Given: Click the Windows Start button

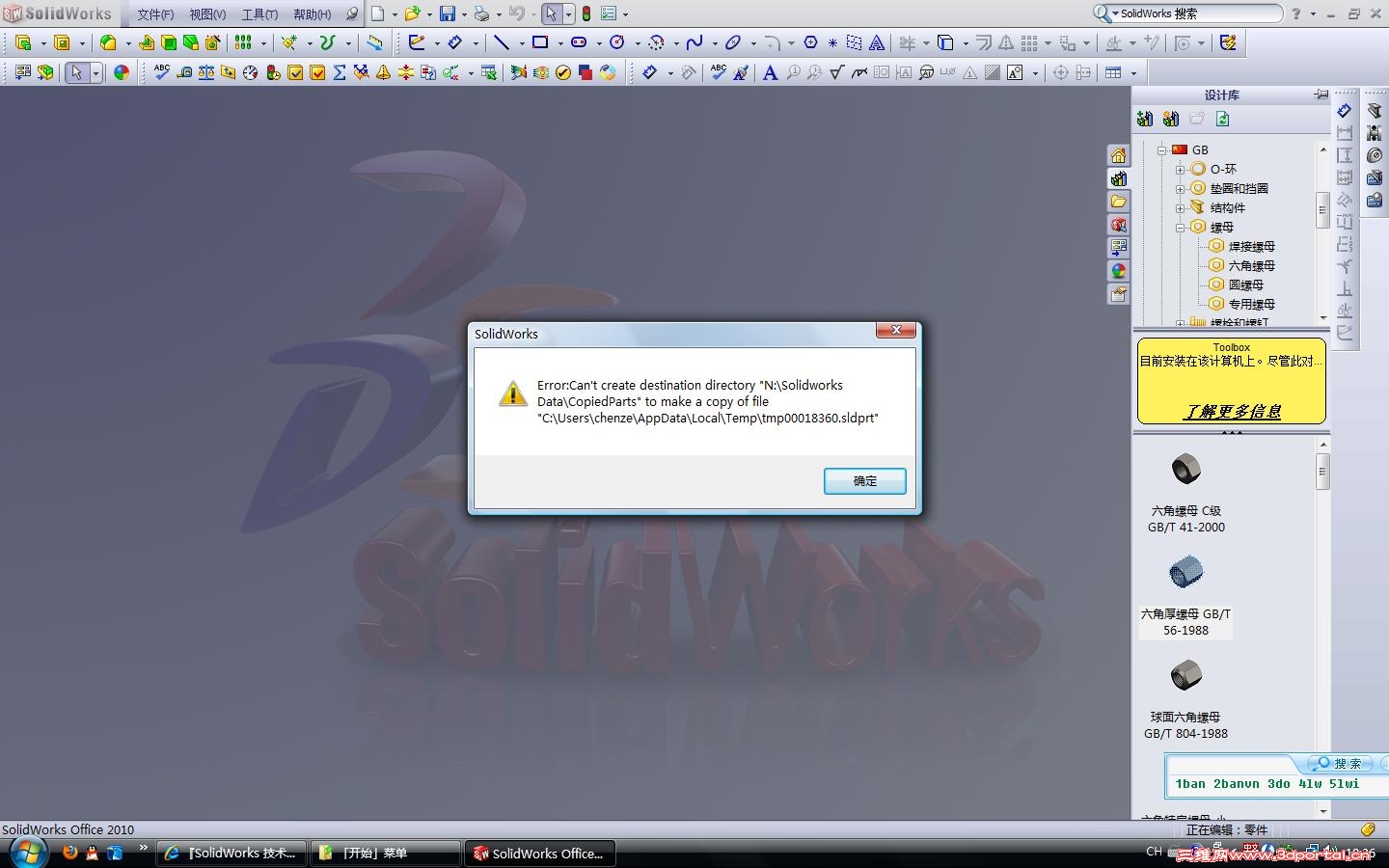Looking at the screenshot, I should (x=27, y=853).
